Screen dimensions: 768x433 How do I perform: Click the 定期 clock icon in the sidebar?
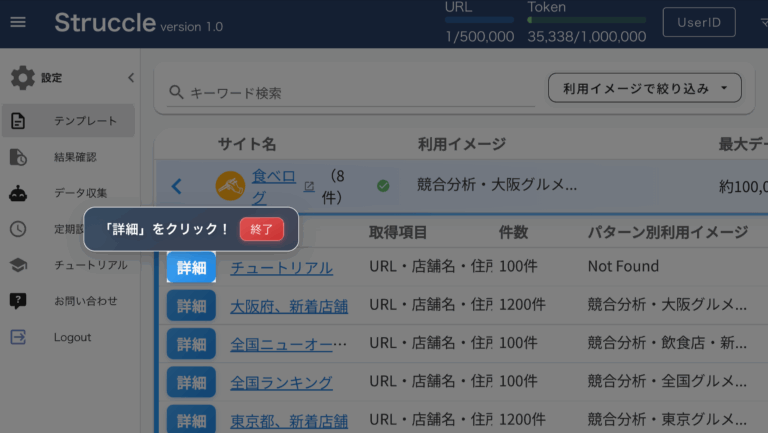tap(18, 229)
